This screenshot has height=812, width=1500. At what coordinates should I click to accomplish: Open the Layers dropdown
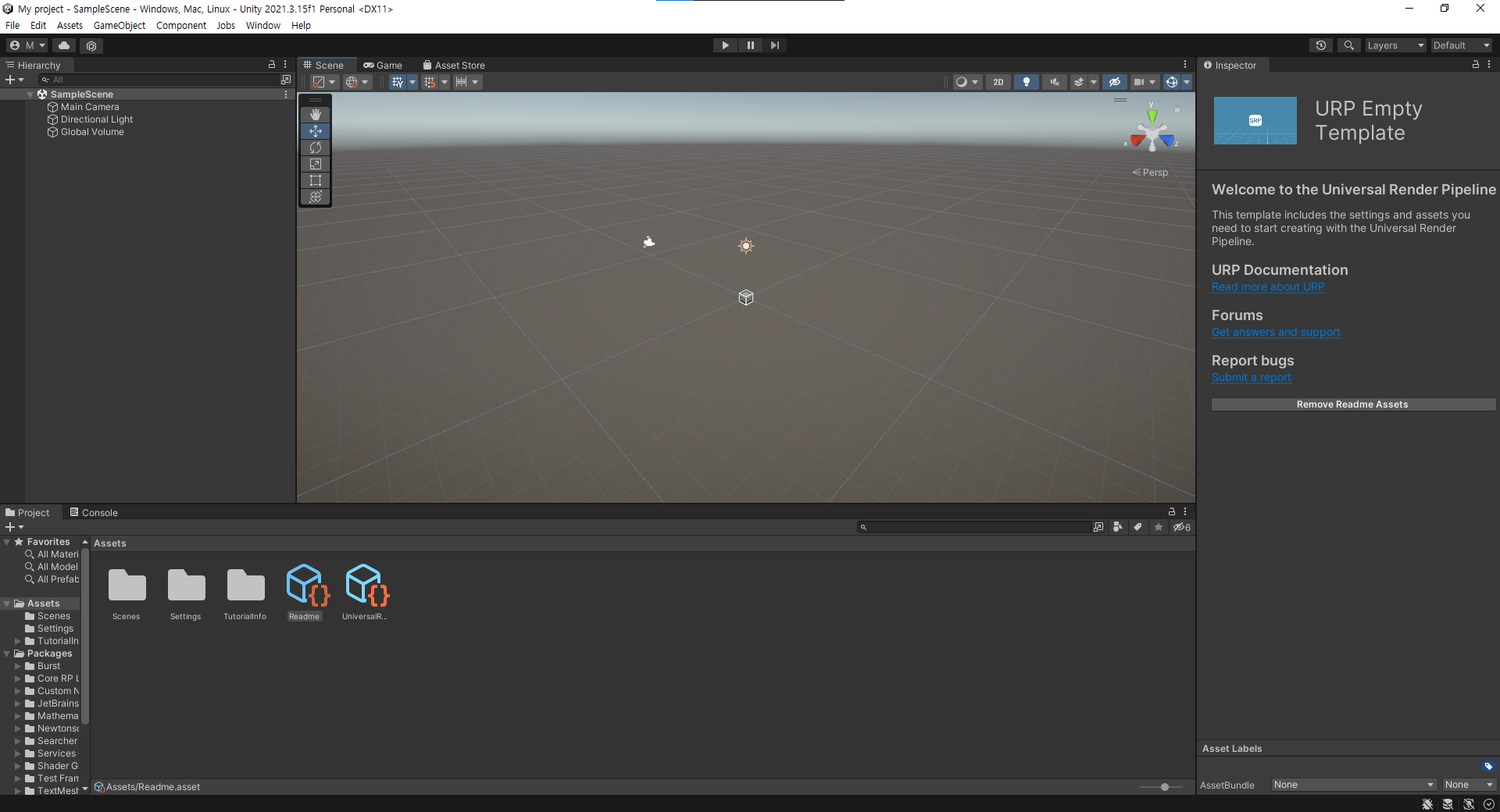click(x=1396, y=45)
